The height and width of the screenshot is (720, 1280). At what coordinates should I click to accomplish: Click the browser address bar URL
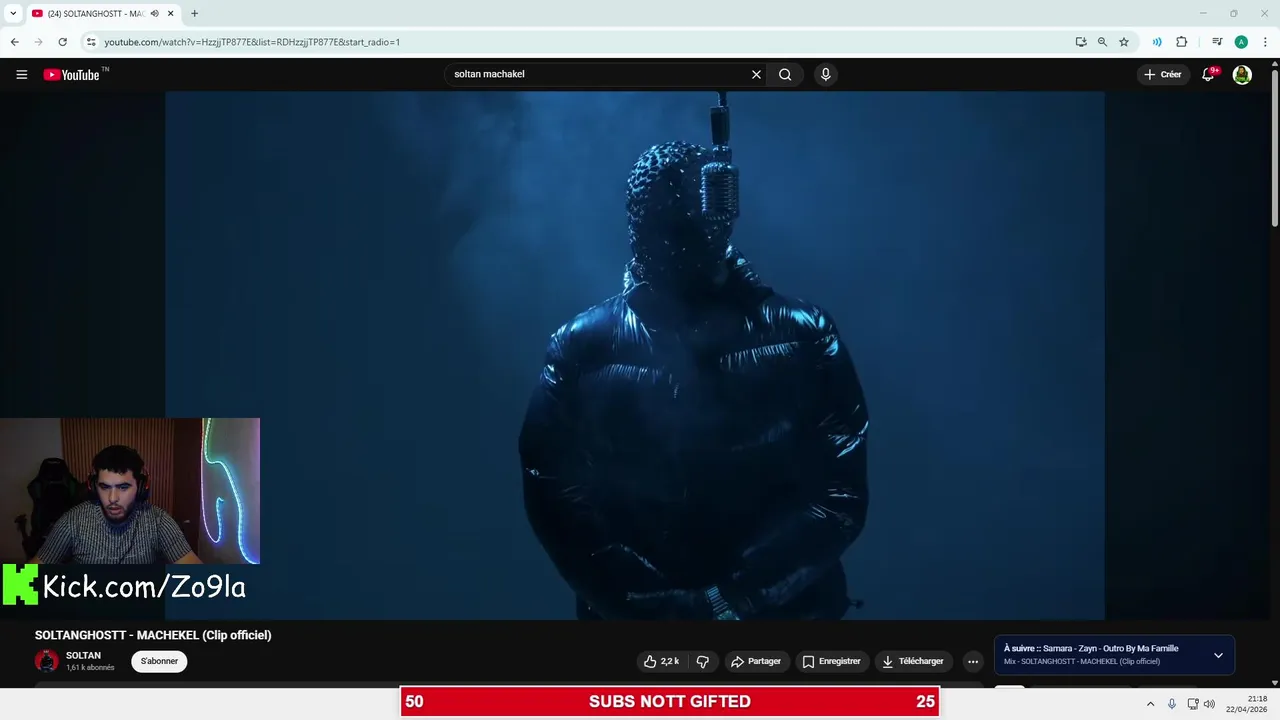[x=252, y=42]
